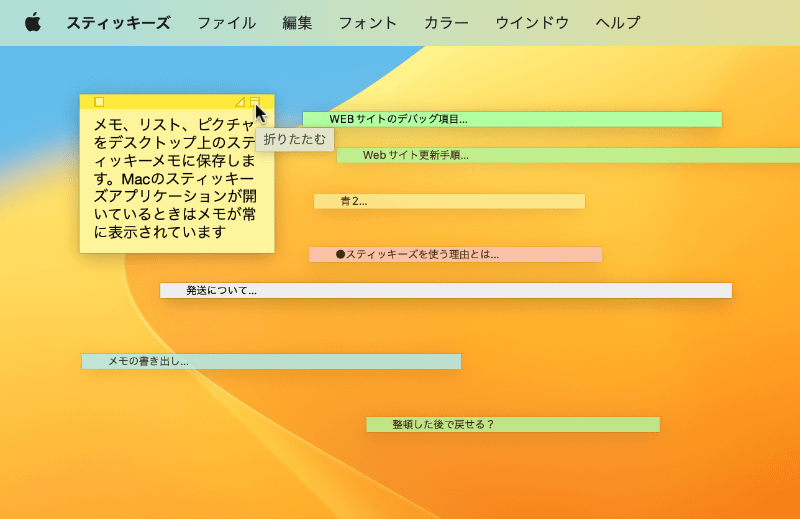Close the yellow sticky note with its square button

click(99, 102)
